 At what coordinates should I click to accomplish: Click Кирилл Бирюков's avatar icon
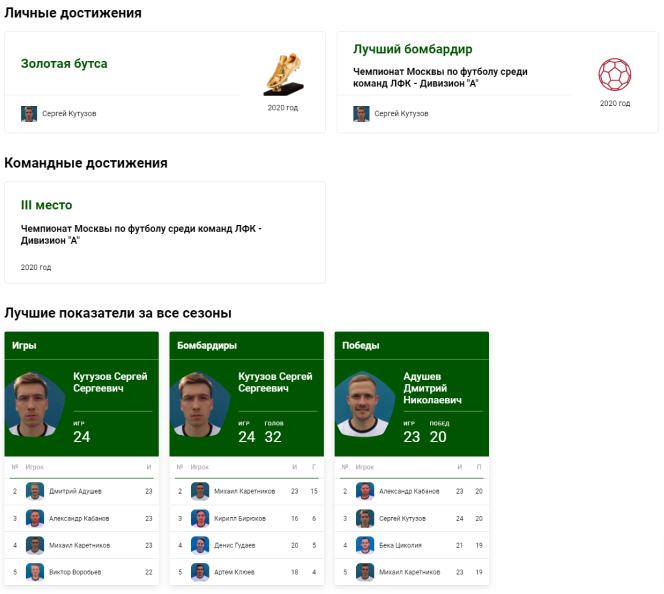pyautogui.click(x=200, y=518)
